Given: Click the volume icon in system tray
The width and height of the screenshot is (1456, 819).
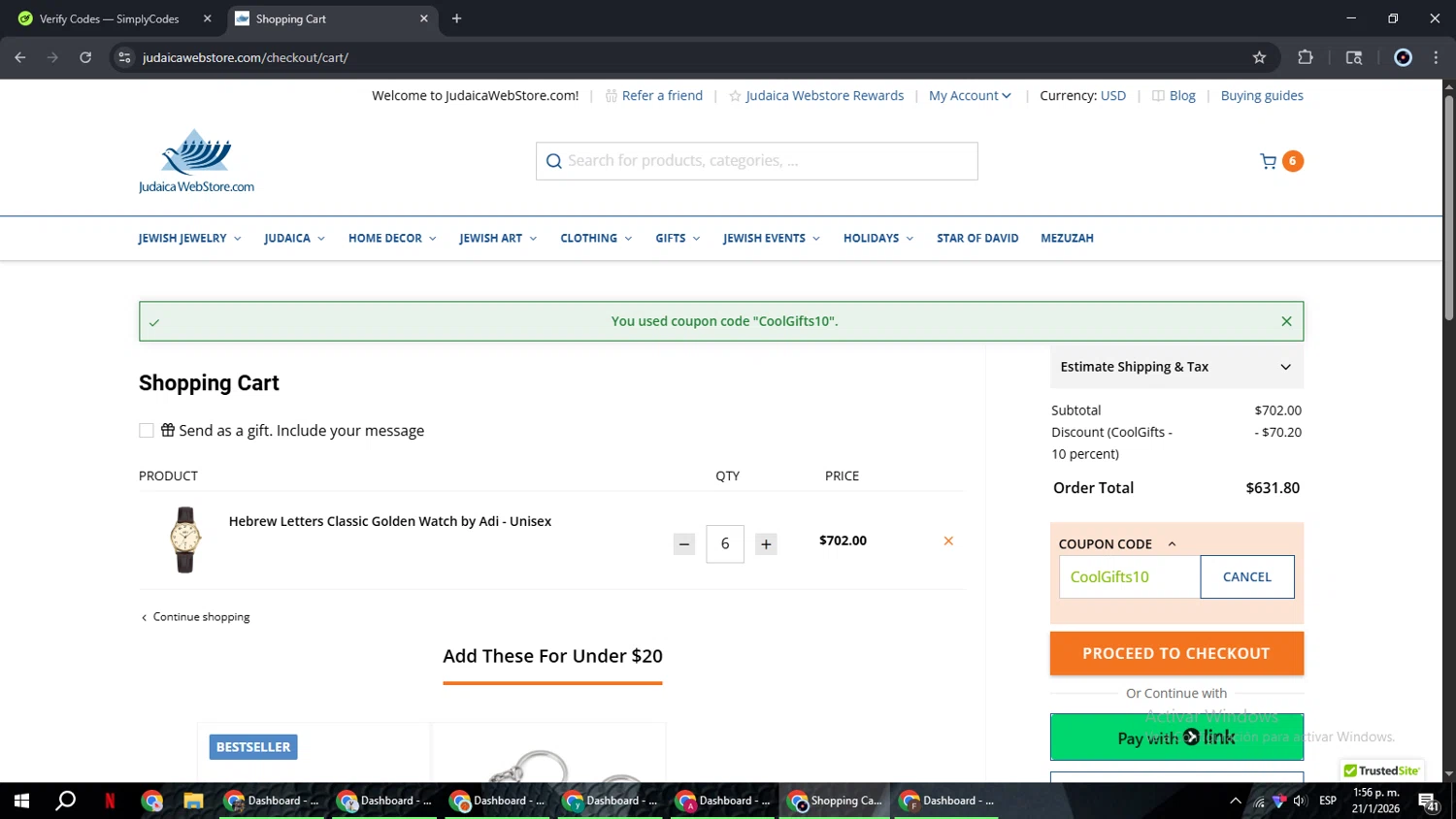Looking at the screenshot, I should click(x=1300, y=801).
